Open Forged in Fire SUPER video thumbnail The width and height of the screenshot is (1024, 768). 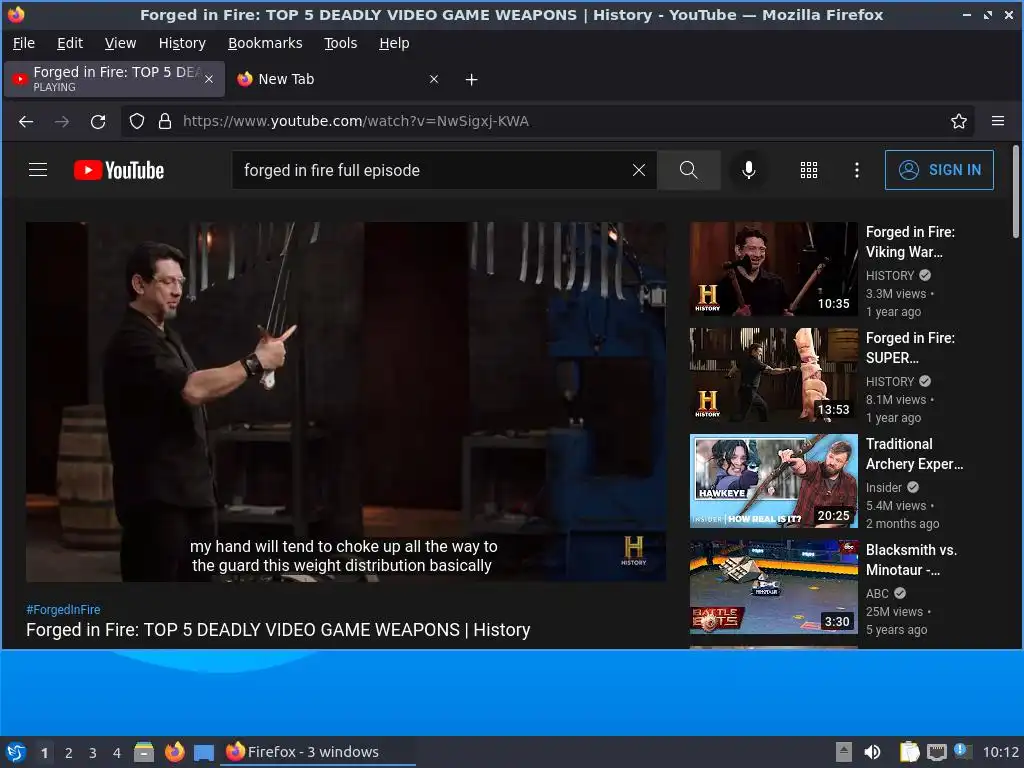click(773, 375)
